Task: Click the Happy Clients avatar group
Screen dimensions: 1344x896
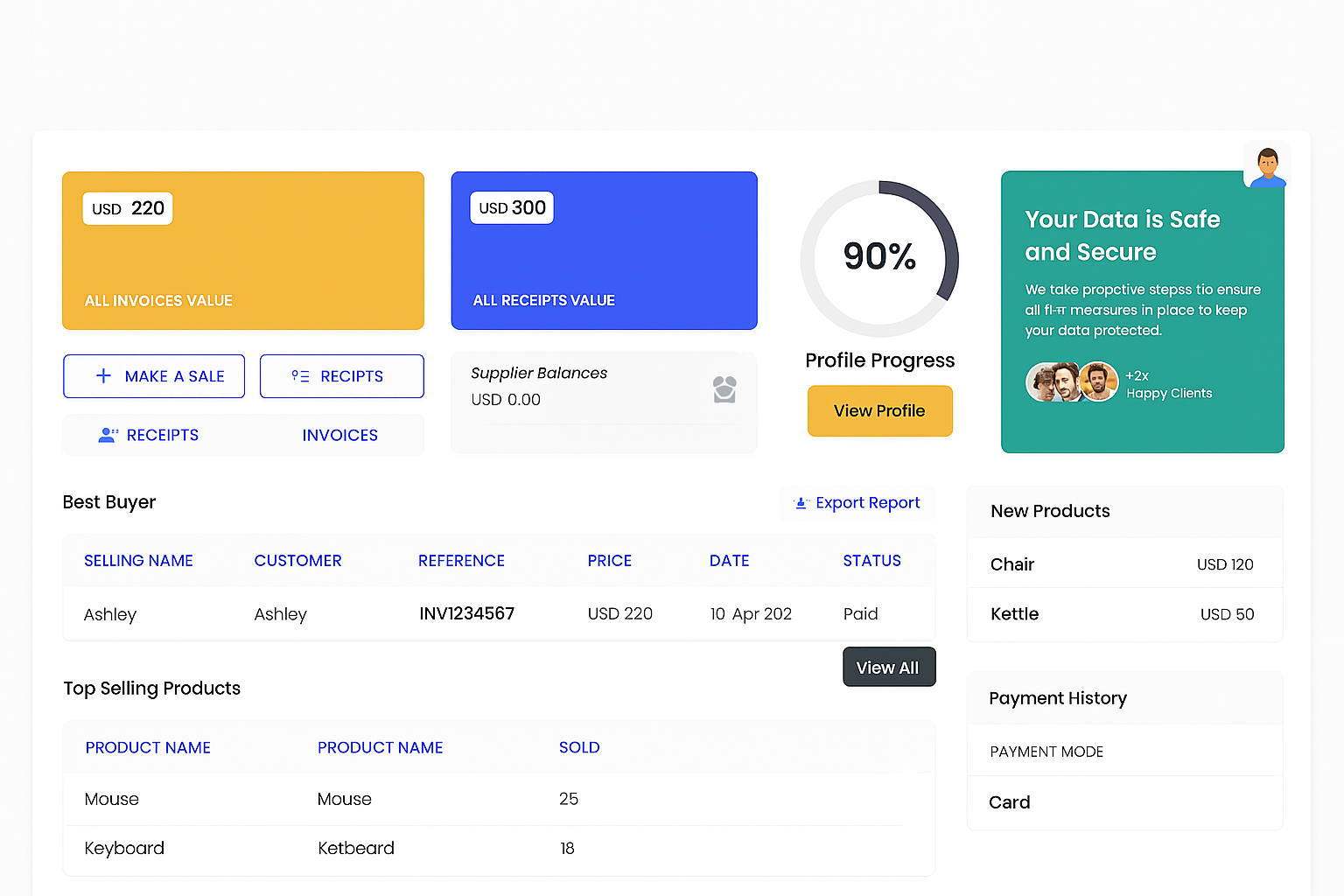Action: pos(1072,381)
